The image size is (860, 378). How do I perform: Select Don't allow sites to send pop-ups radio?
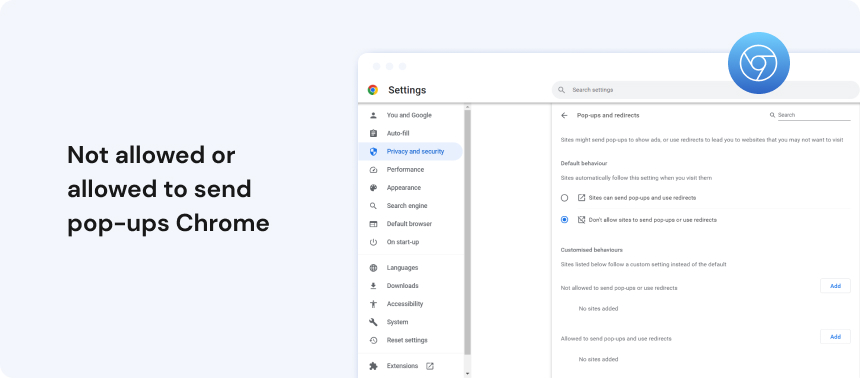[564, 219]
